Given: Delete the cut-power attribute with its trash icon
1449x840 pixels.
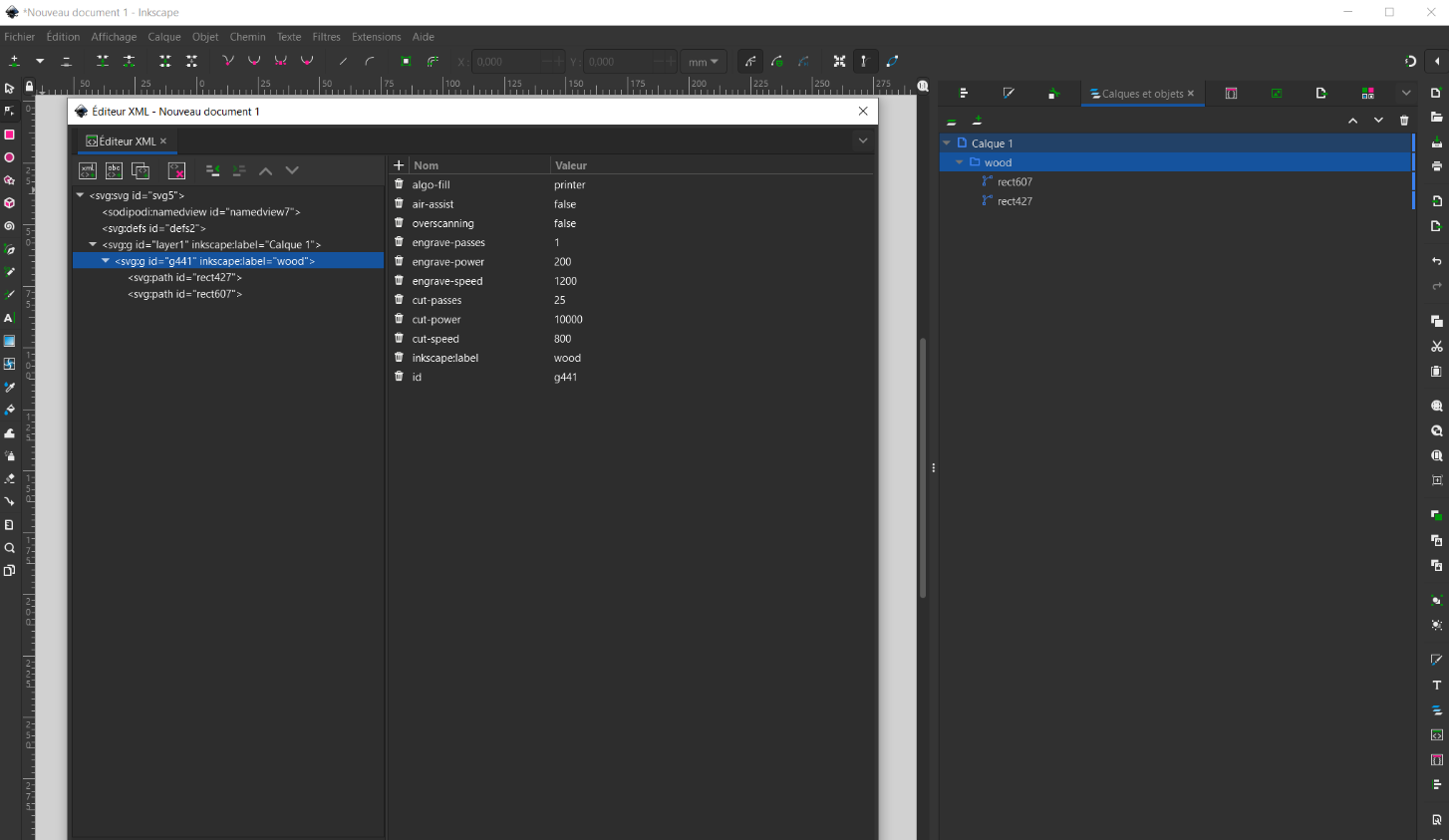Looking at the screenshot, I should tap(399, 319).
